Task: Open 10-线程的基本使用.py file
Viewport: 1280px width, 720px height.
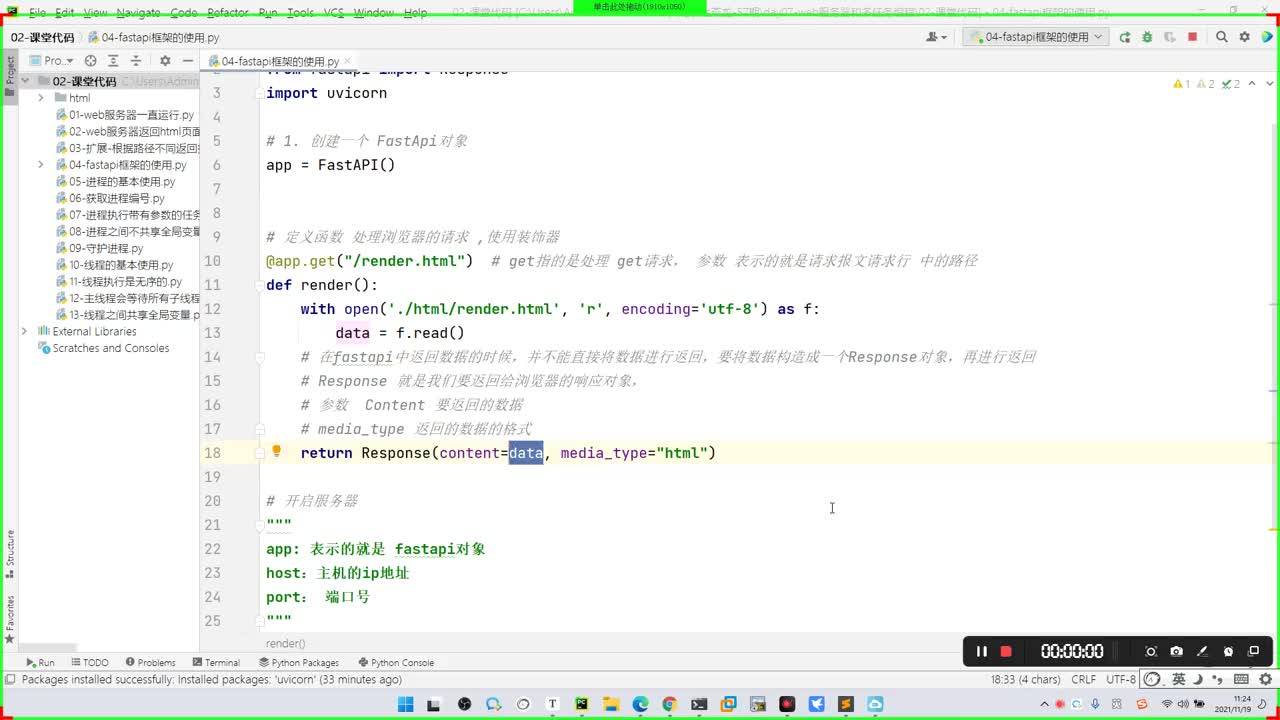Action: coord(114,265)
